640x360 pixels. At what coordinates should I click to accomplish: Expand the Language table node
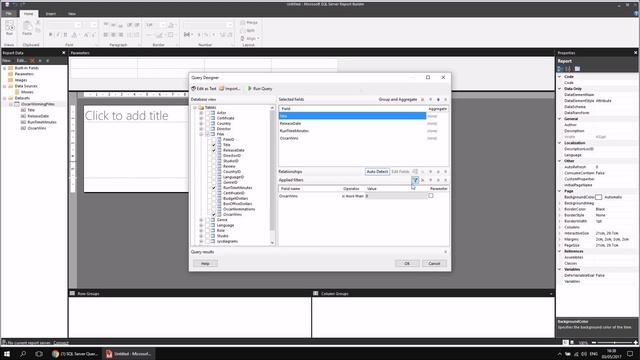(x=201, y=225)
